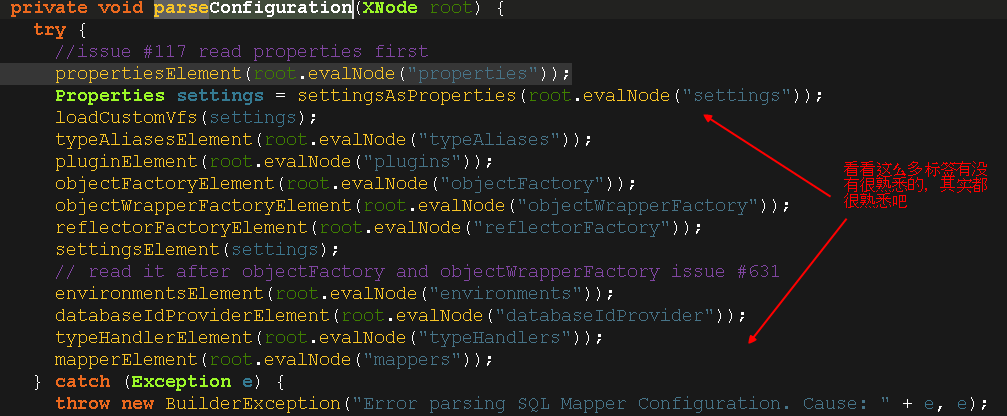Click the catch keyword
The image size is (1007, 416).
[83, 382]
